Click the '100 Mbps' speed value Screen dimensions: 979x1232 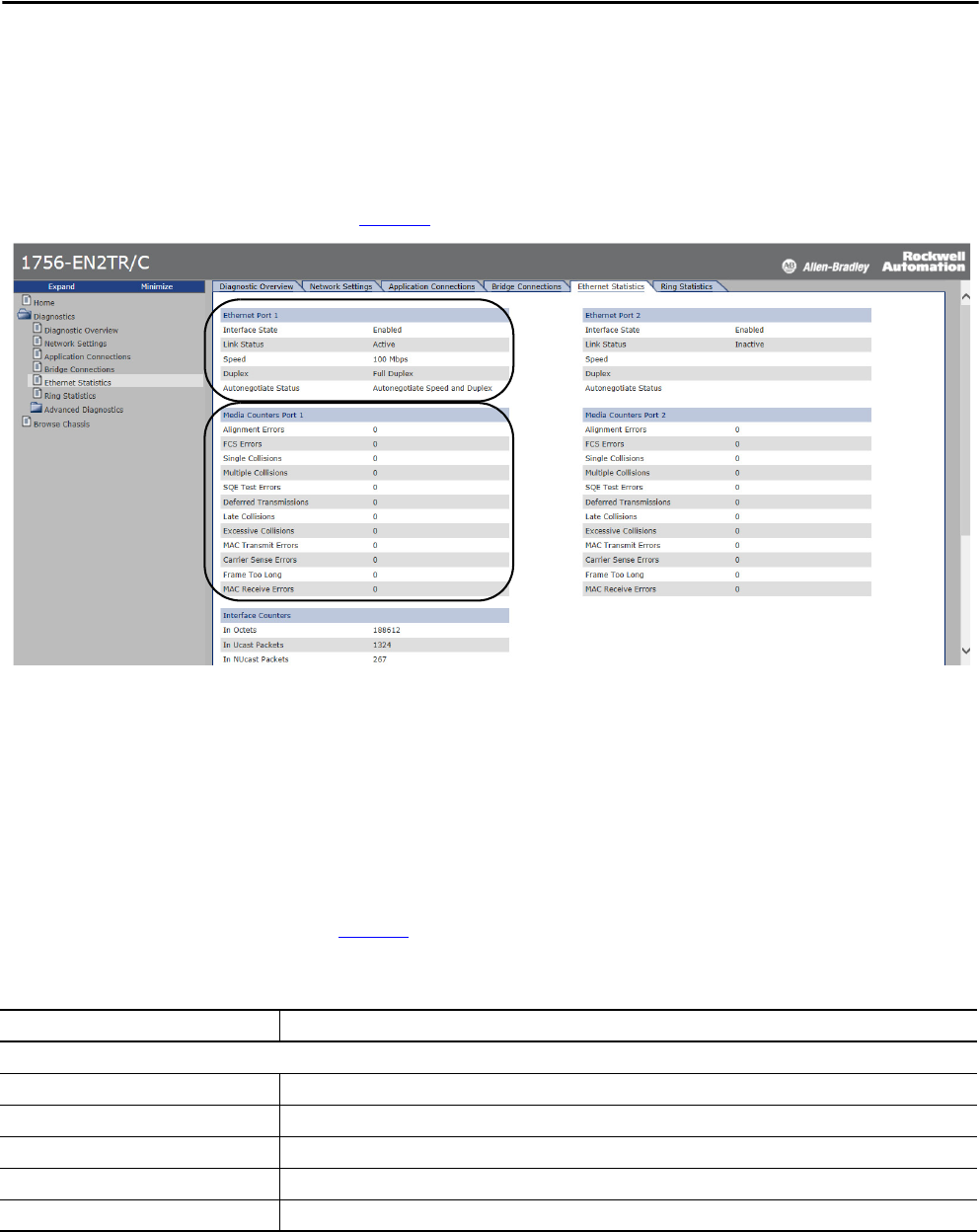point(390,359)
